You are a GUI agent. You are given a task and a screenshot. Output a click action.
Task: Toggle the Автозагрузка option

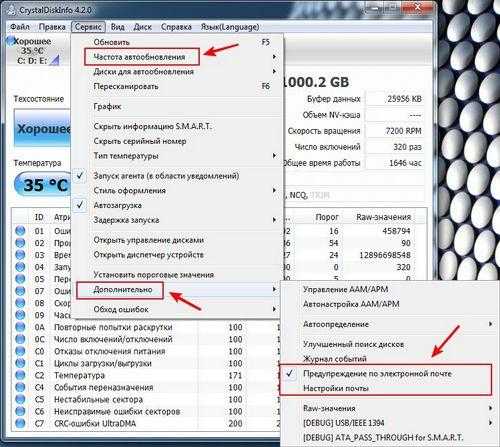coord(177,205)
